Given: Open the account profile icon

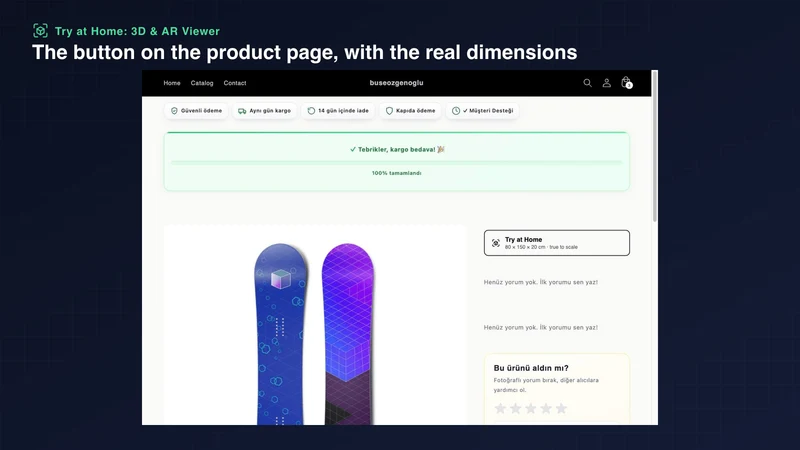Looking at the screenshot, I should point(607,83).
